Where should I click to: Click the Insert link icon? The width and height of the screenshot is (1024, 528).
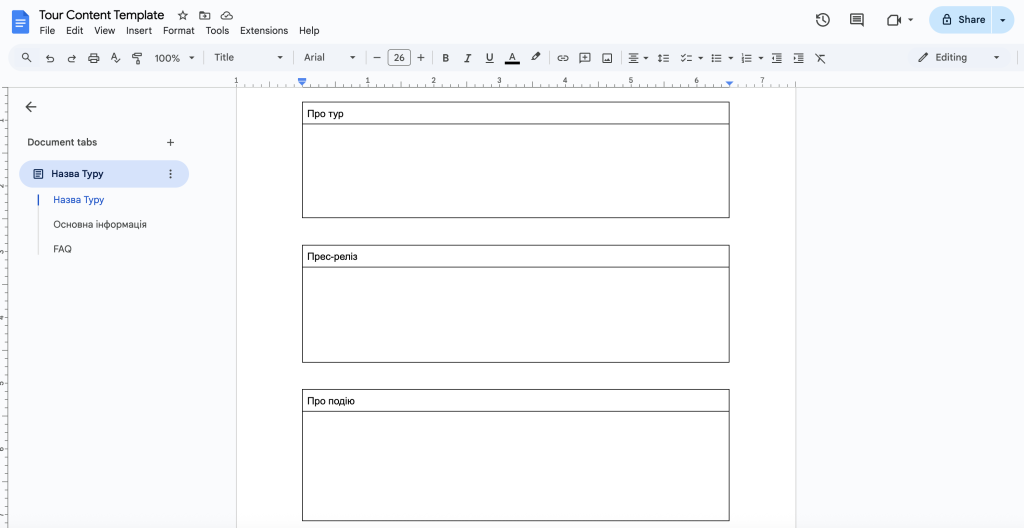pos(563,58)
